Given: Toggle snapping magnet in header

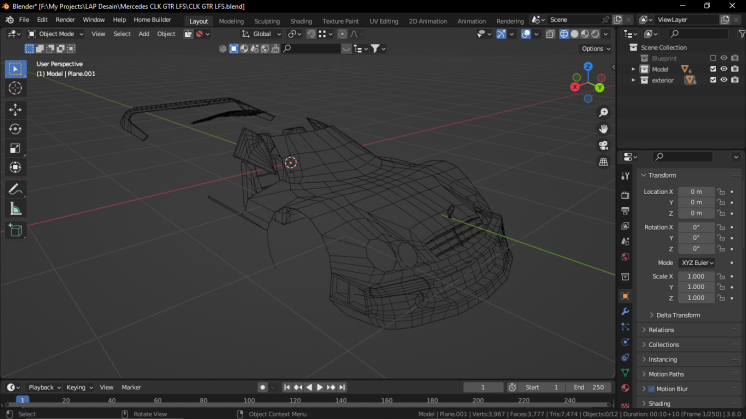Looking at the screenshot, I should click(311, 34).
